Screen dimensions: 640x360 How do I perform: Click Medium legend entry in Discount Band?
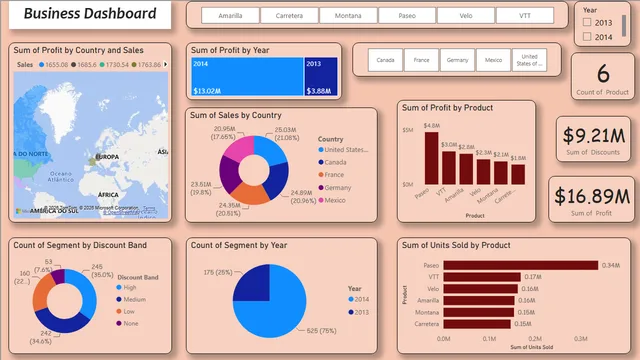point(131,299)
